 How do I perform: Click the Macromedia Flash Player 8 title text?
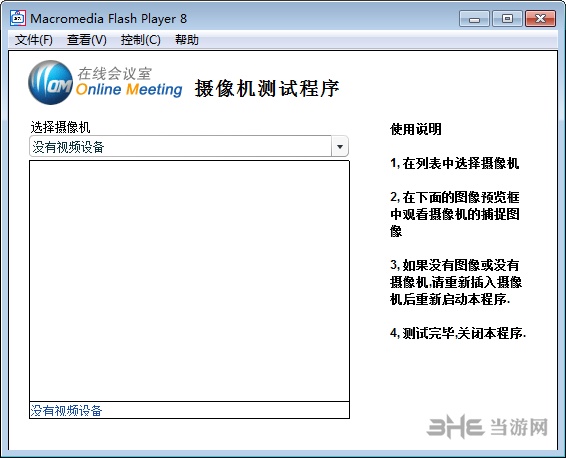click(109, 19)
